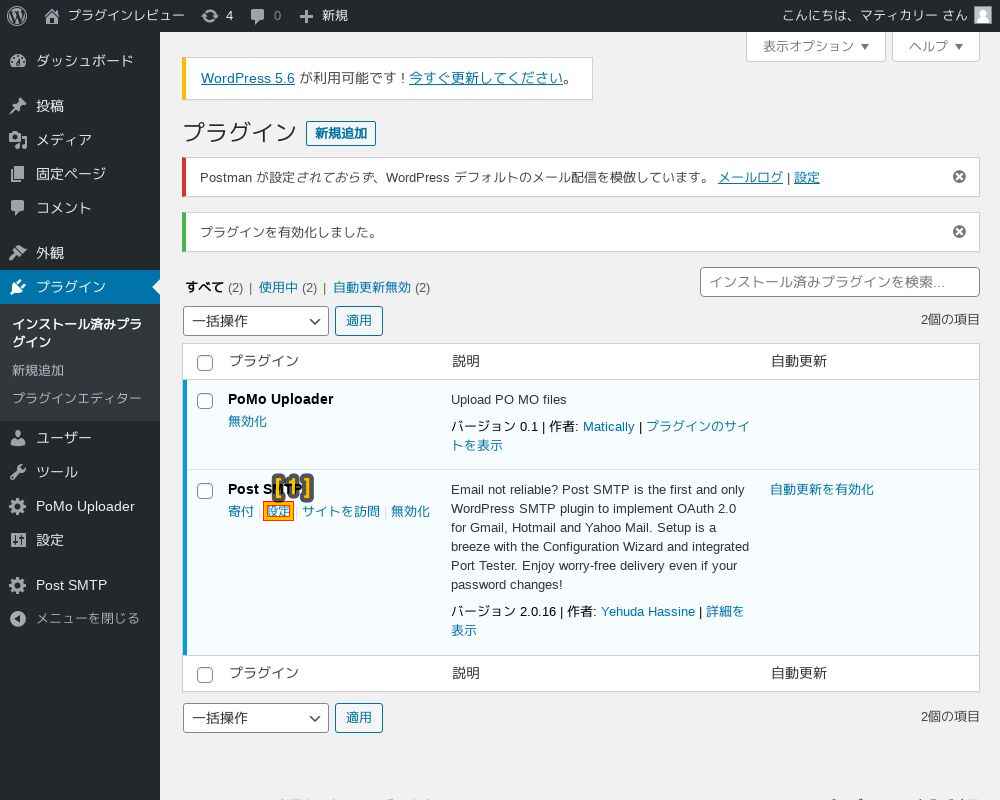Open the updates icon showing 4
The image size is (1000, 800).
tap(209, 15)
